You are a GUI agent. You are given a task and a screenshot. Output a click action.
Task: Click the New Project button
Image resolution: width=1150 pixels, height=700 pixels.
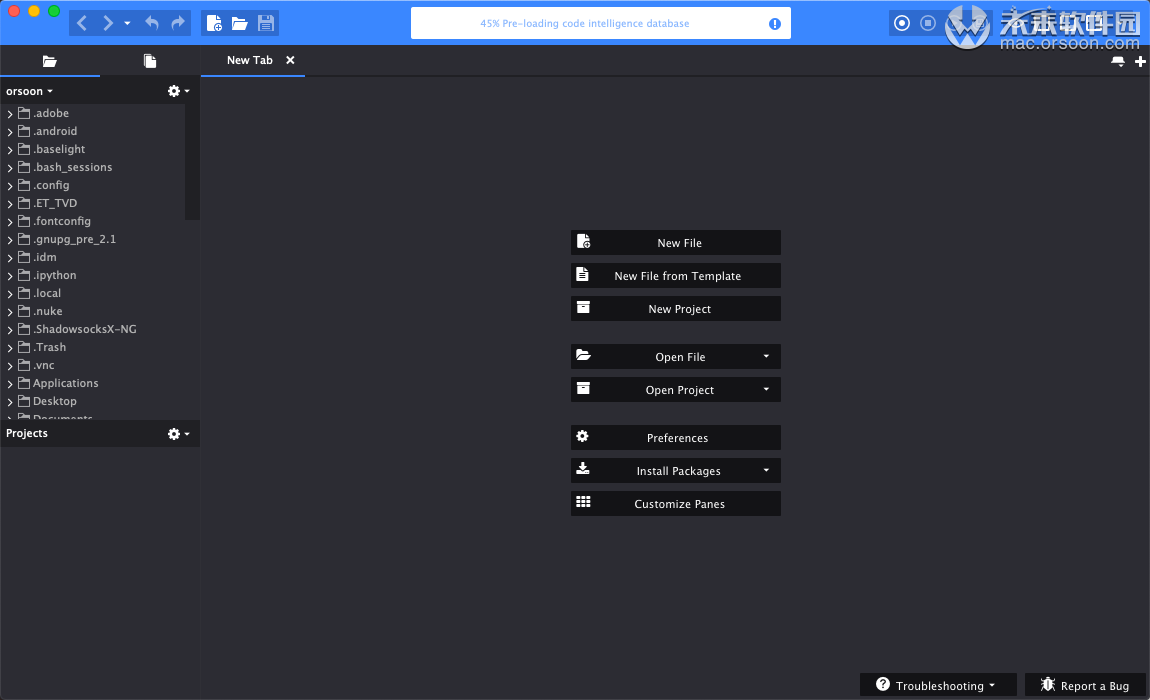(675, 309)
